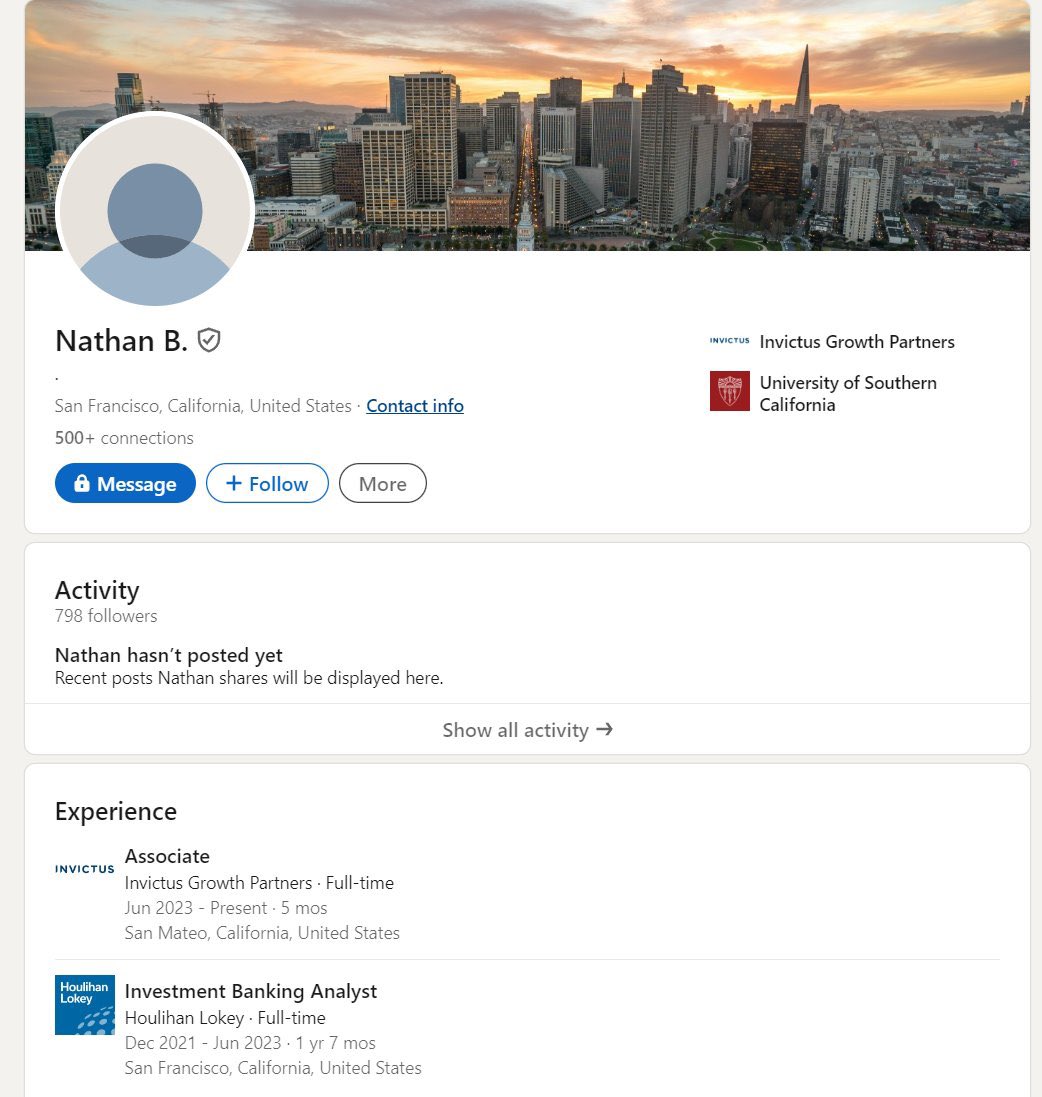Send a message with the Message button
Viewport: 1042px width, 1097px height.
125,483
